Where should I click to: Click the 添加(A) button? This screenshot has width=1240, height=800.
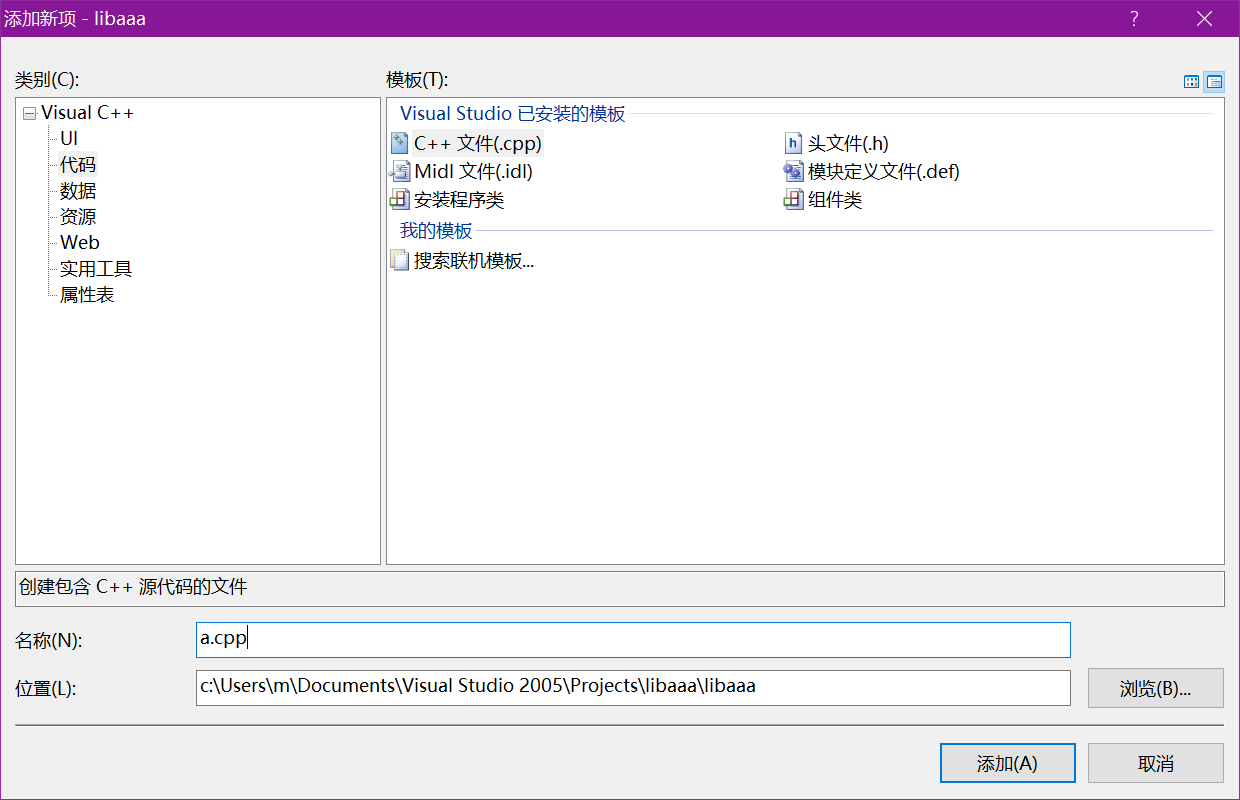(1007, 763)
